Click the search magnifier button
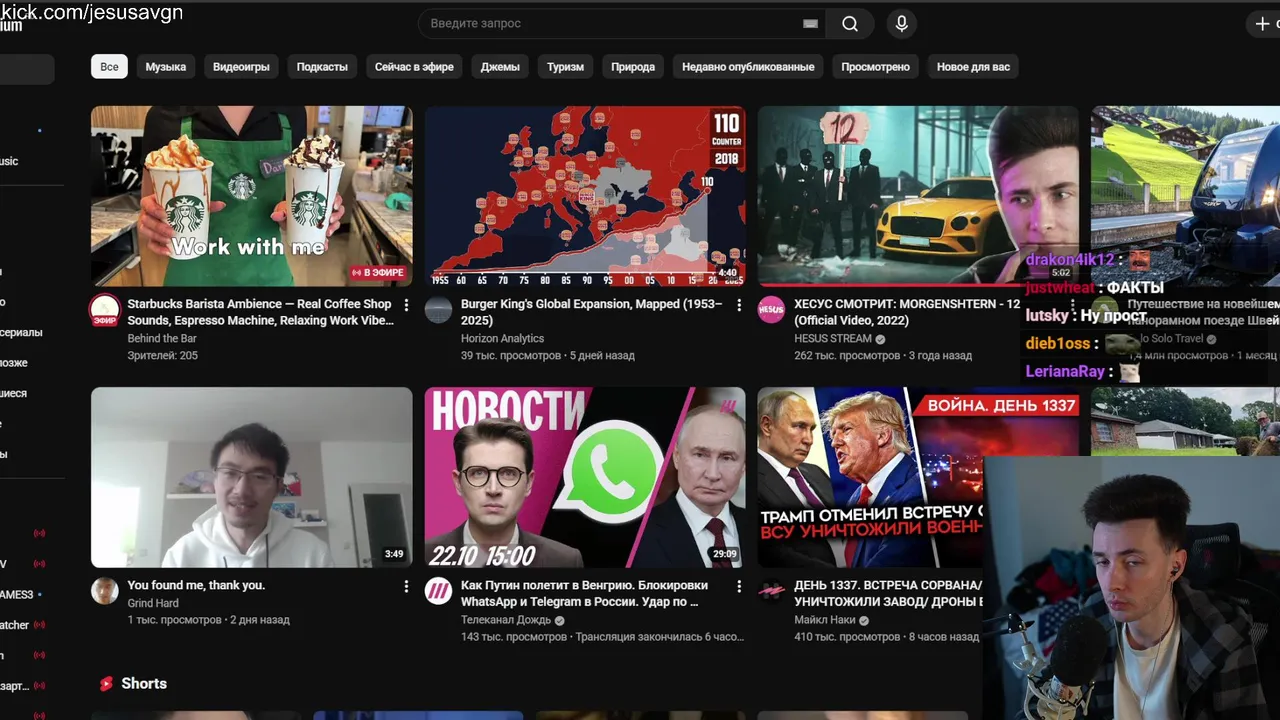1280x720 pixels. [x=850, y=24]
